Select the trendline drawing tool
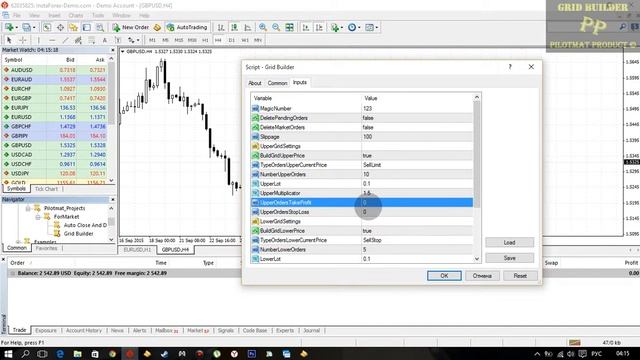Screen dimensions: 640x360 (x=65, y=40)
